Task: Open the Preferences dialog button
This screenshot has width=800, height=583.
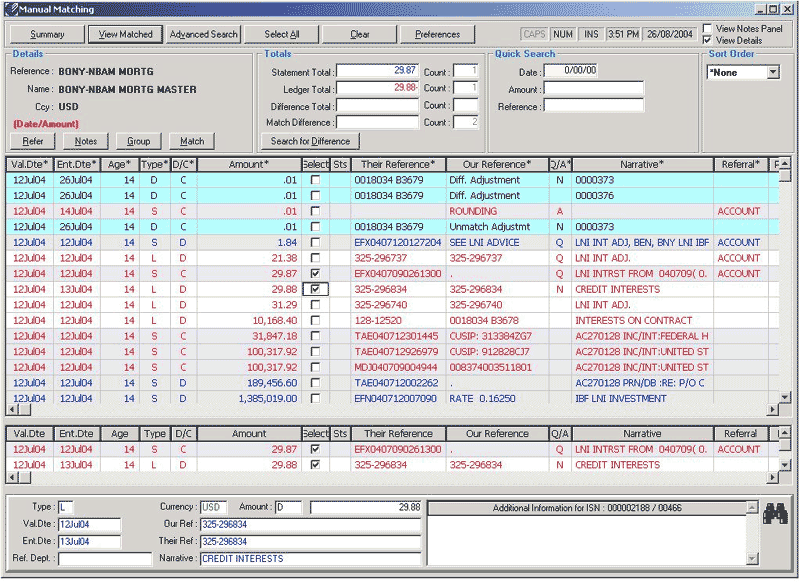Action: point(437,34)
